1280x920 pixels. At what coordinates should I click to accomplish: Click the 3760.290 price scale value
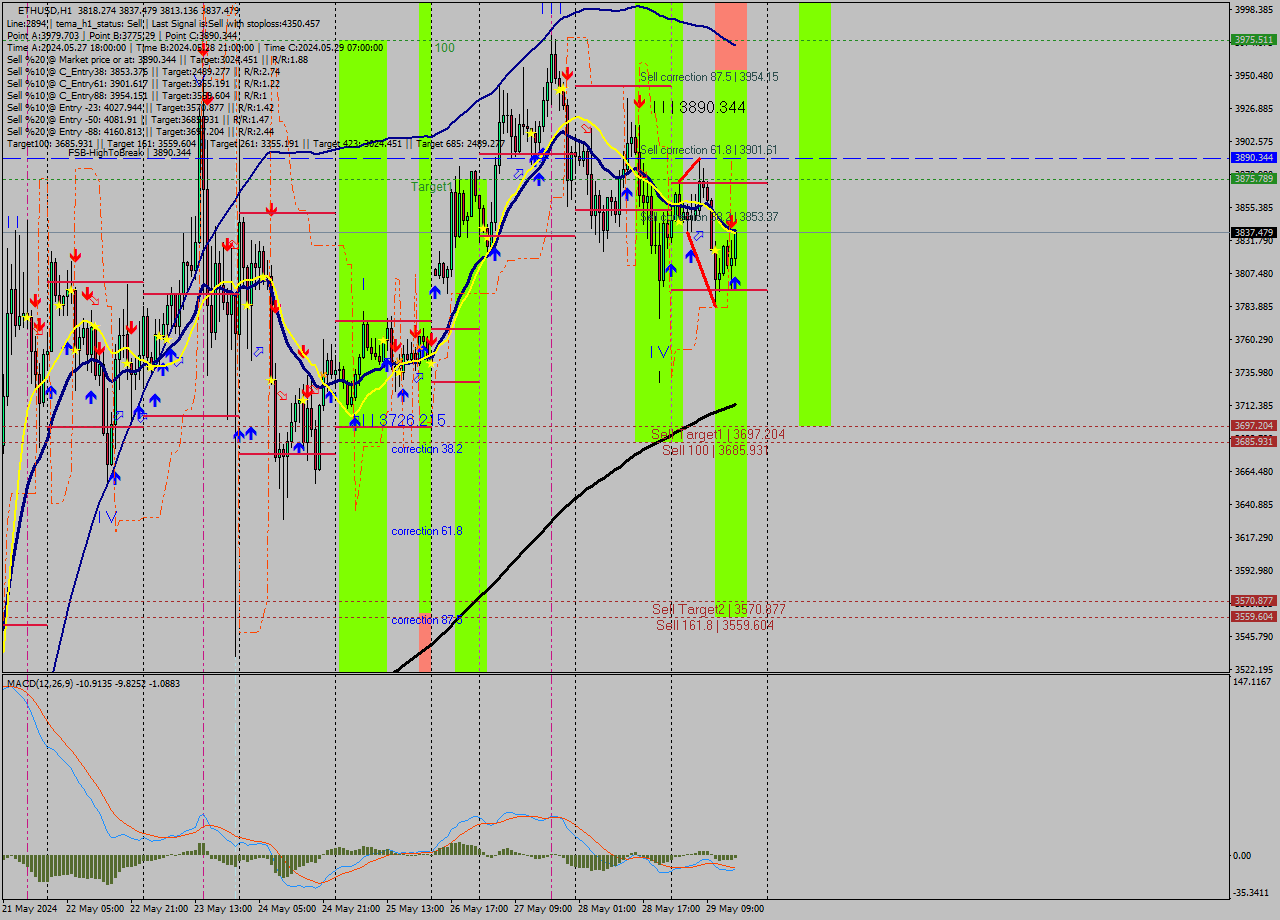coord(1254,340)
